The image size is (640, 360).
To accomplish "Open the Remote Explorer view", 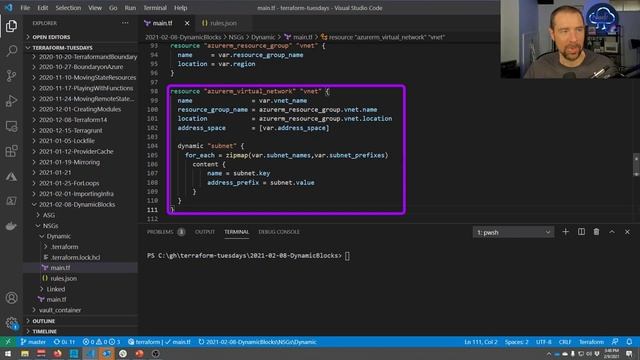I will pyautogui.click(x=11, y=126).
